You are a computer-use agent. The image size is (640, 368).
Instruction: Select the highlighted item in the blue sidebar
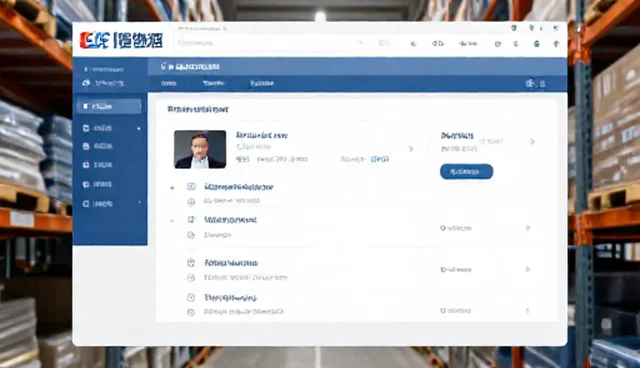click(x=109, y=106)
